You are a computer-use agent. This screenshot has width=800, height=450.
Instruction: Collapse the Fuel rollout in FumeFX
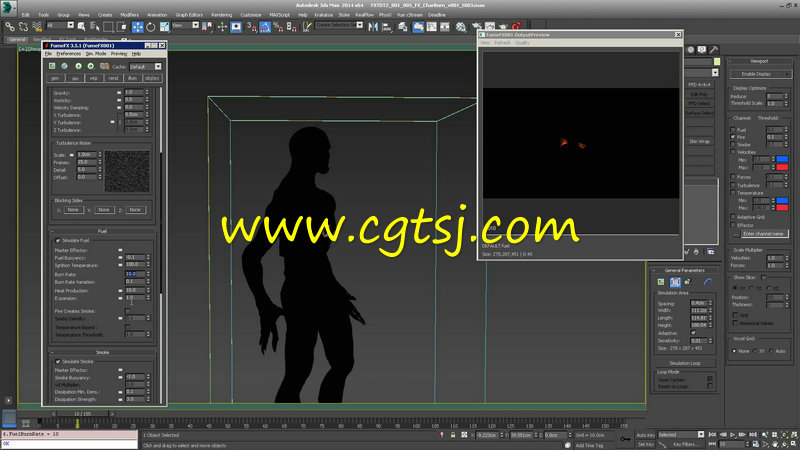point(102,231)
